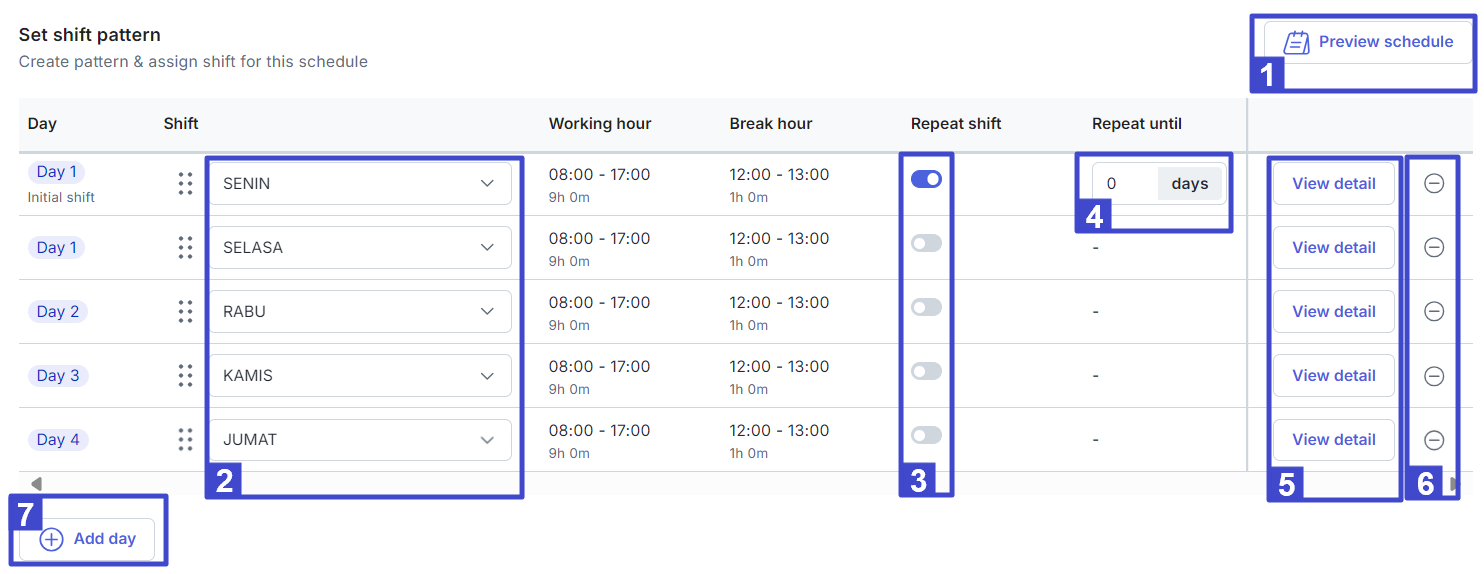Click the Repeat until days input field
The width and height of the screenshot is (1484, 574).
click(x=1126, y=184)
